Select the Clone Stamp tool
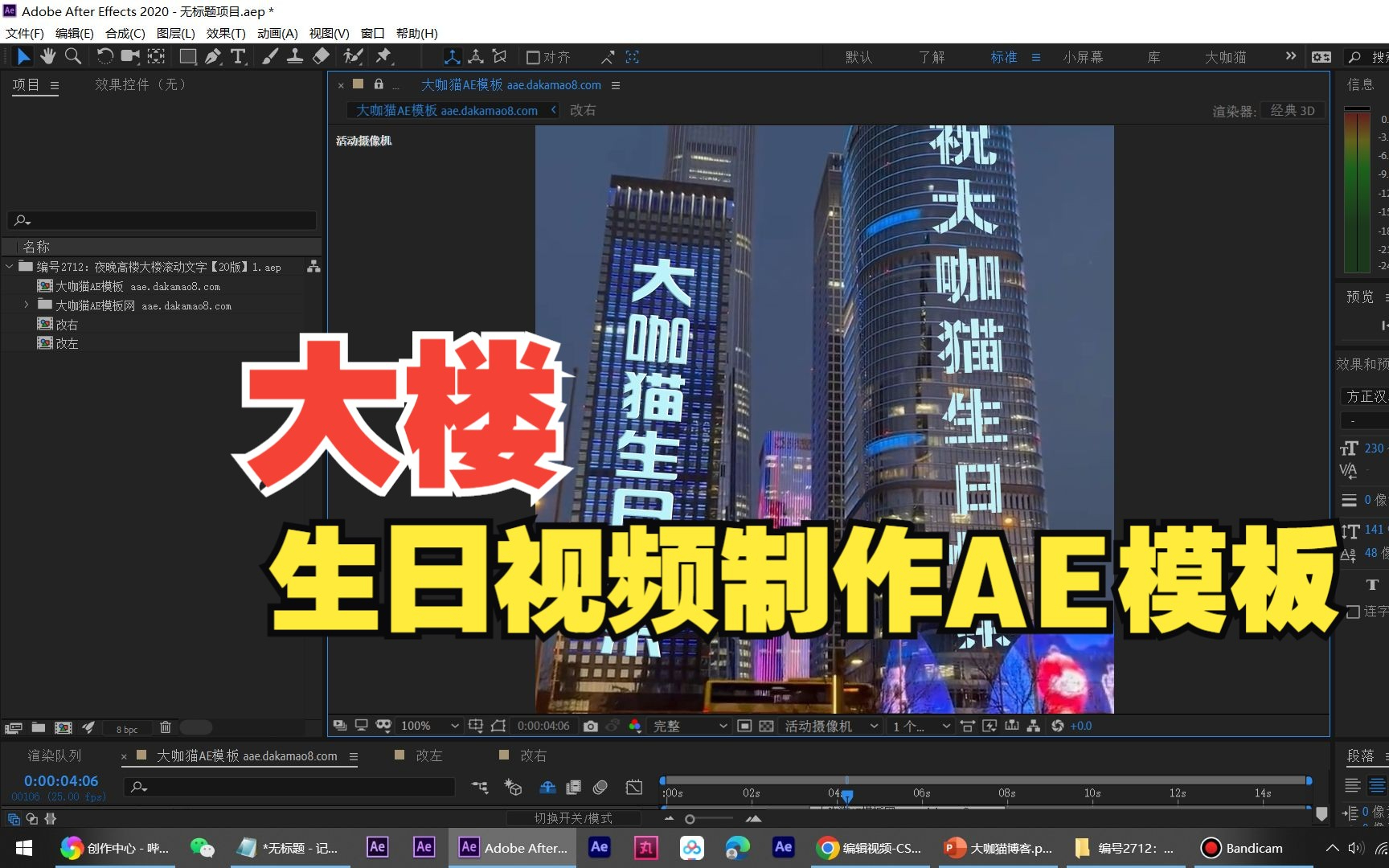 [x=295, y=56]
